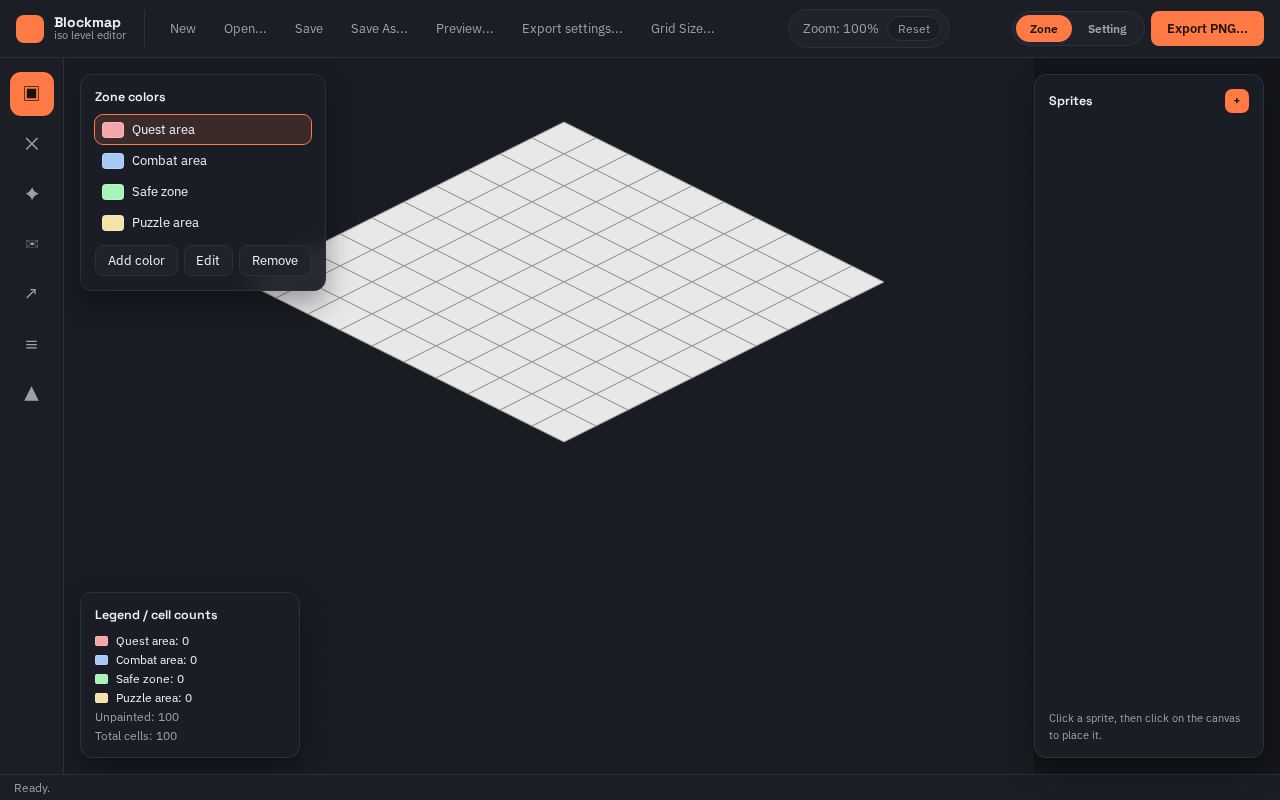The height and width of the screenshot is (800, 1280).
Task: Click the bottom corner cell of grid
Action: (564, 426)
